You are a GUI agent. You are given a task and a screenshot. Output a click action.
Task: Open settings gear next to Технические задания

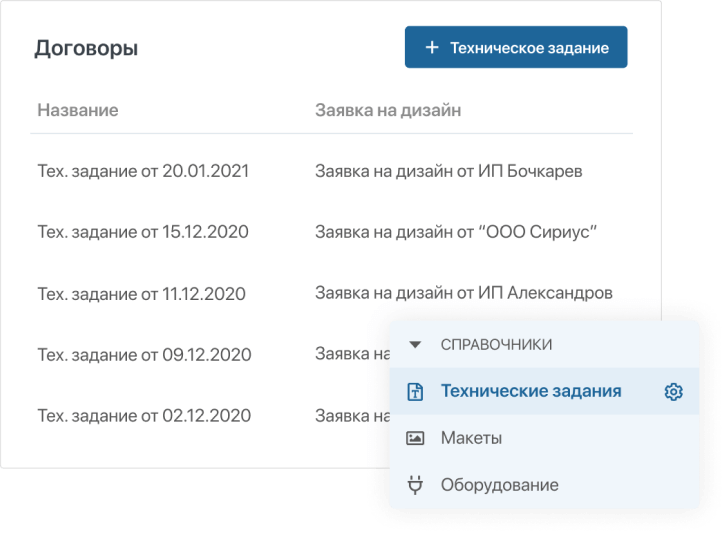(x=673, y=392)
